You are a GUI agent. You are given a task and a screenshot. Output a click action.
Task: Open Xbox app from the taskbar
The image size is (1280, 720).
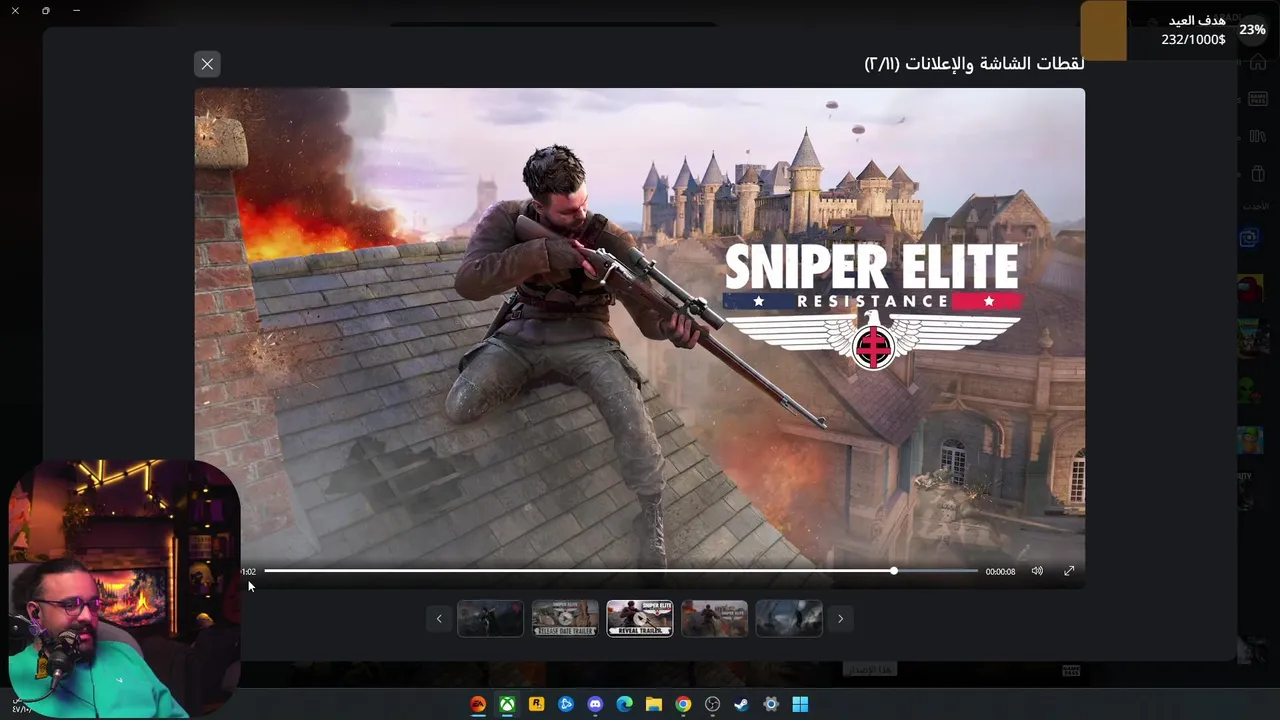(508, 704)
